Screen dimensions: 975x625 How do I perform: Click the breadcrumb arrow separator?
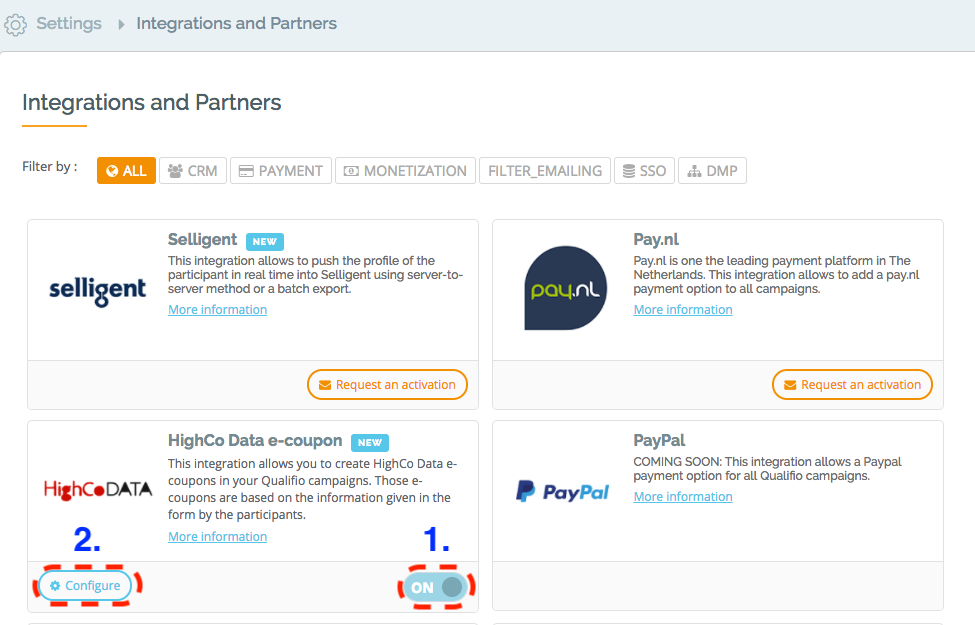[x=120, y=24]
